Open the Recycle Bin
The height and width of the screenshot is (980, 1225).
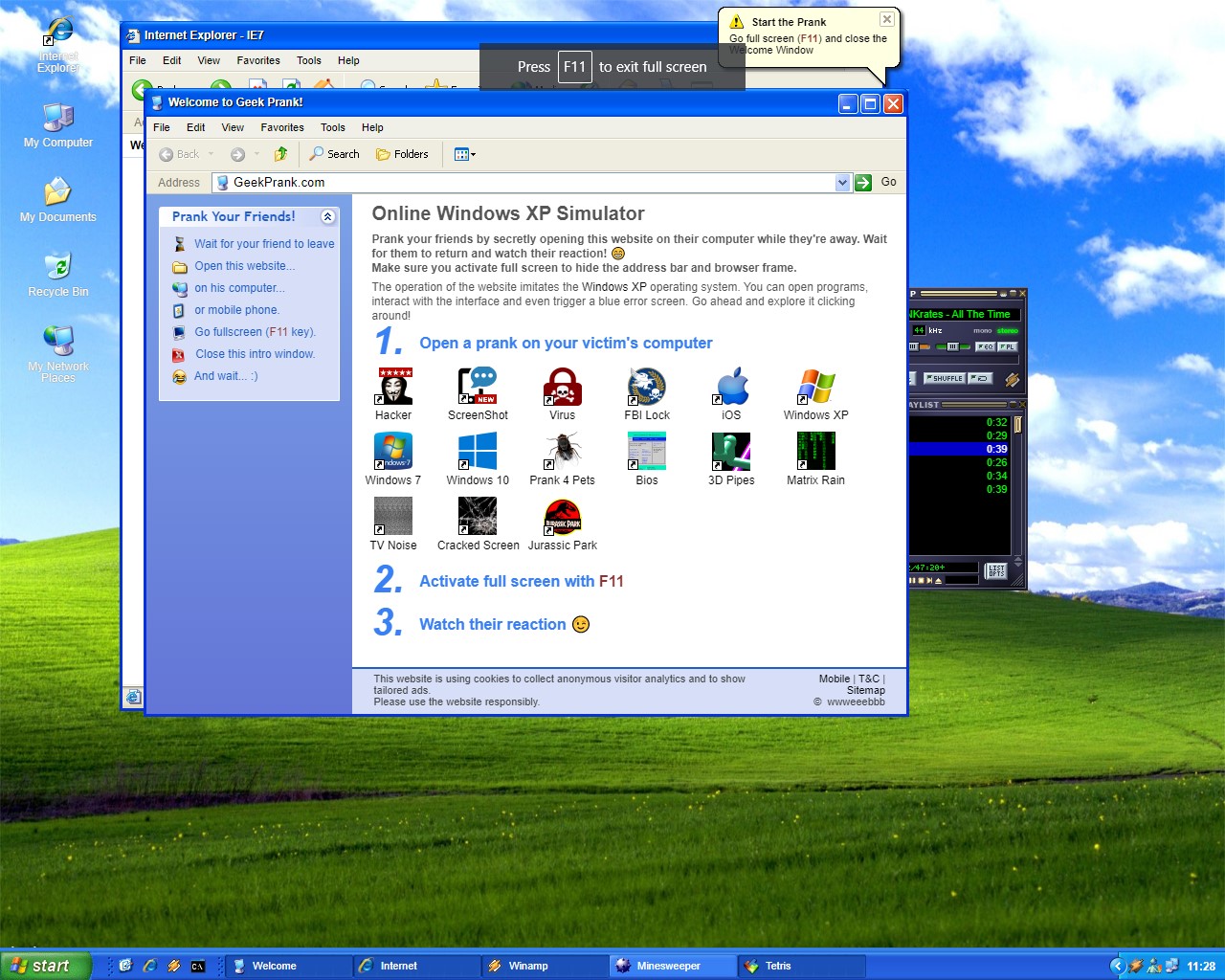click(x=58, y=275)
